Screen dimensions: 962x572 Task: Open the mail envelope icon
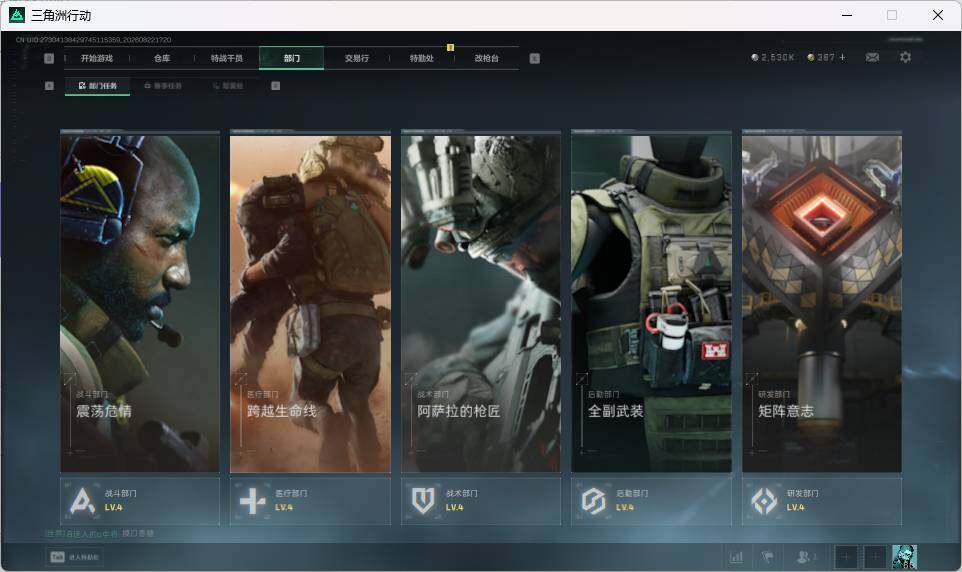(x=872, y=57)
